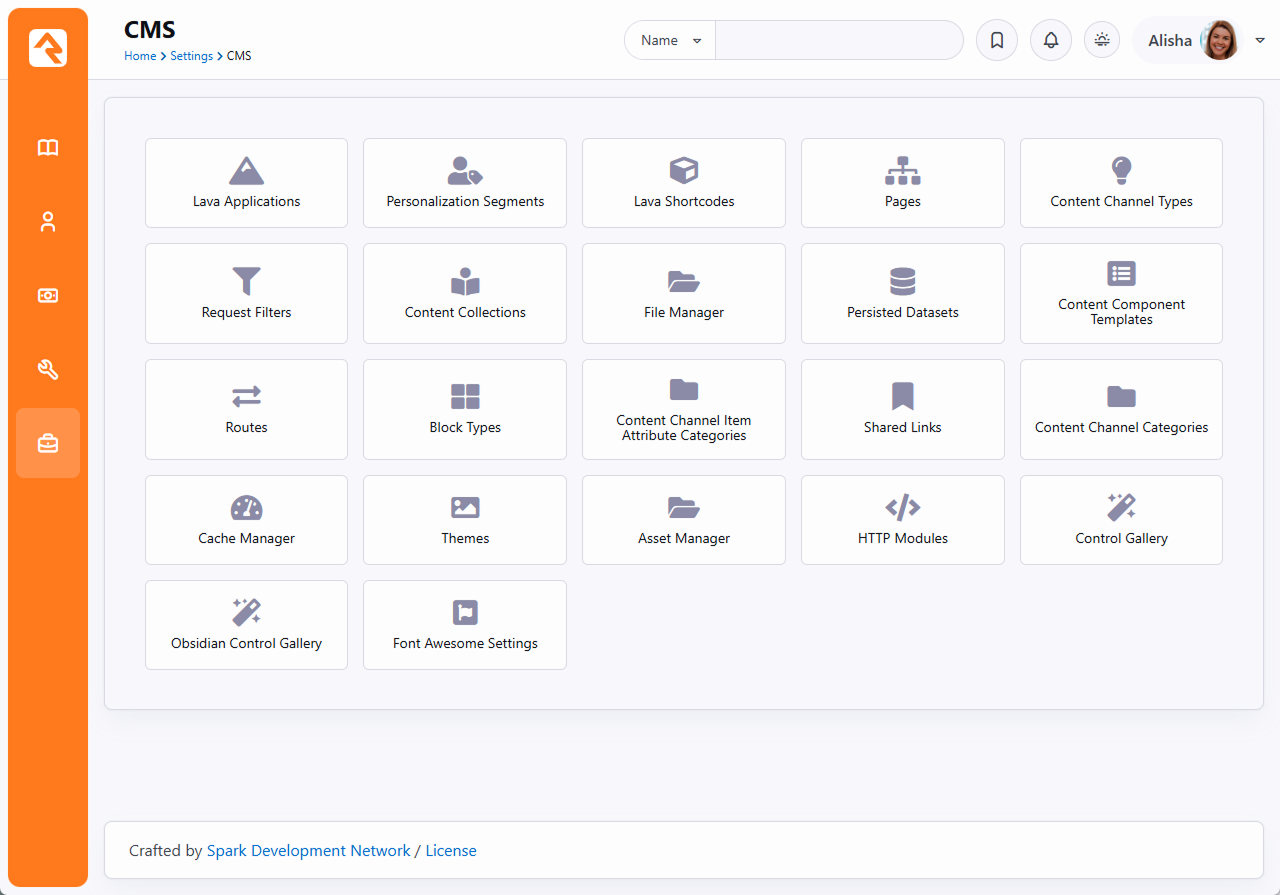The image size is (1280, 895).
Task: Click the Request Filters funnel icon
Action: 246,281
